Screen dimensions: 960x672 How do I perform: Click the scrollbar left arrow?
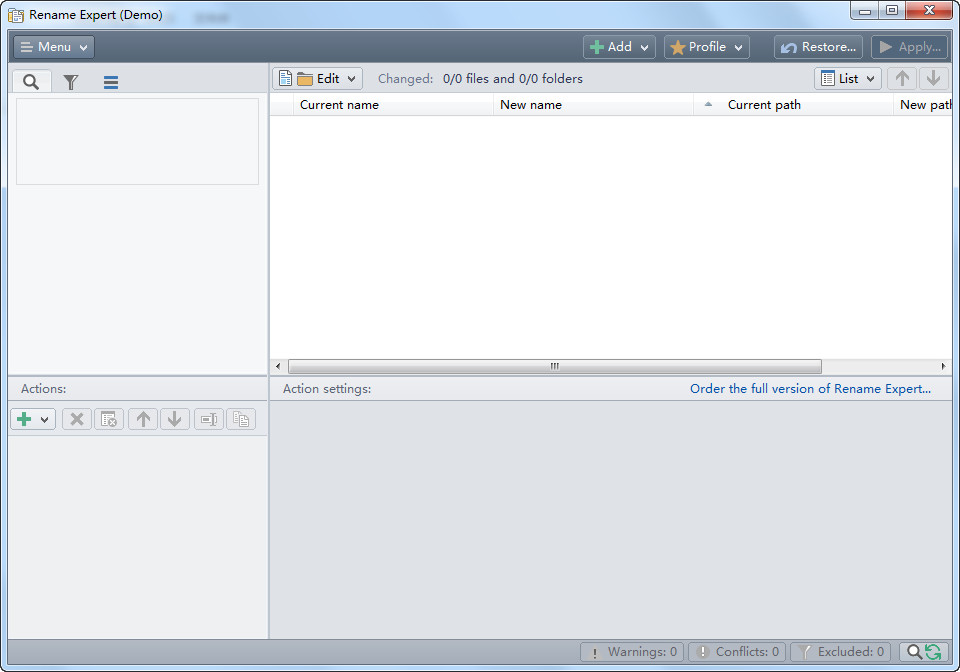pyautogui.click(x=278, y=366)
